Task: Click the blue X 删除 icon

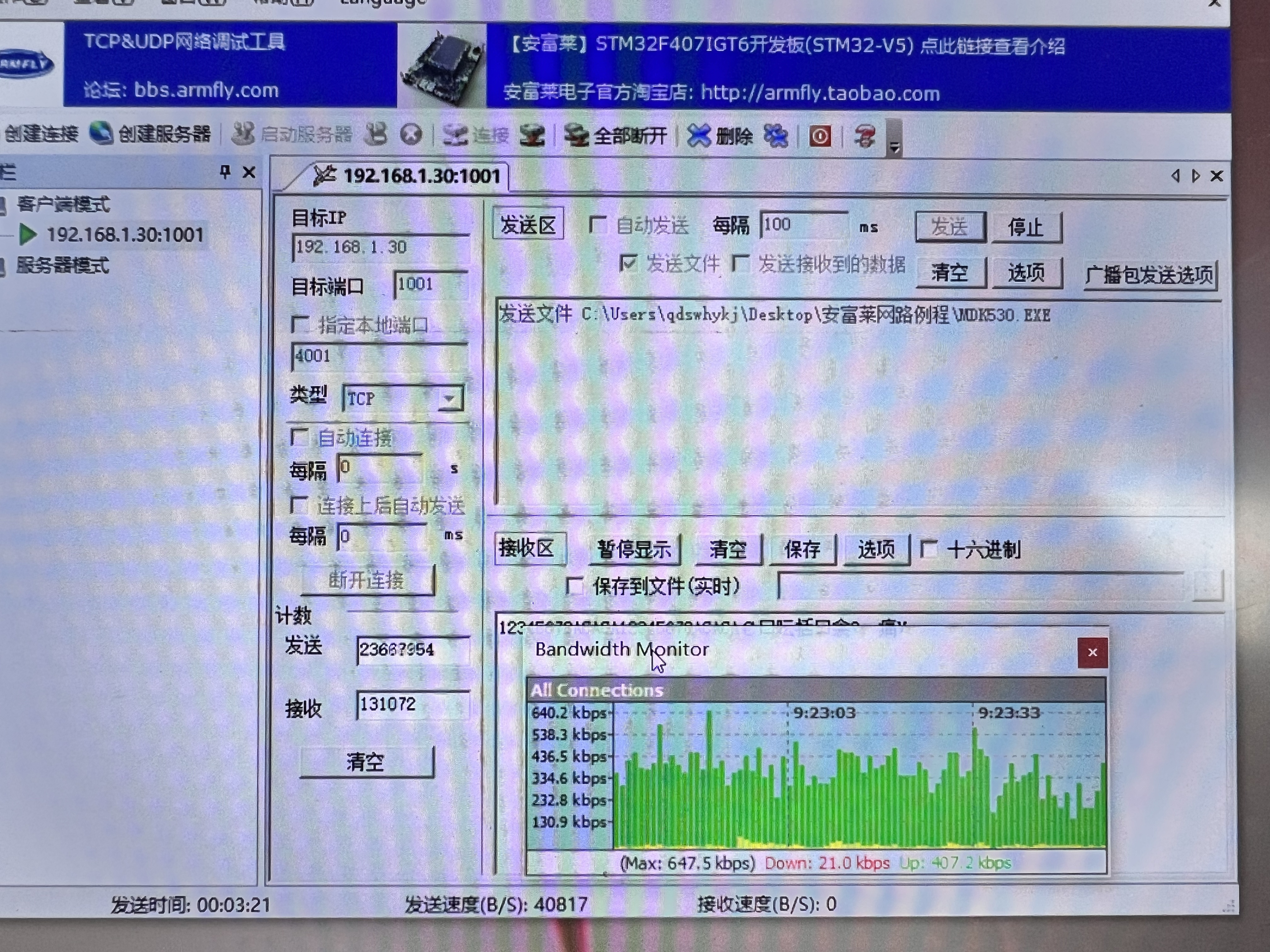Action: coord(699,137)
